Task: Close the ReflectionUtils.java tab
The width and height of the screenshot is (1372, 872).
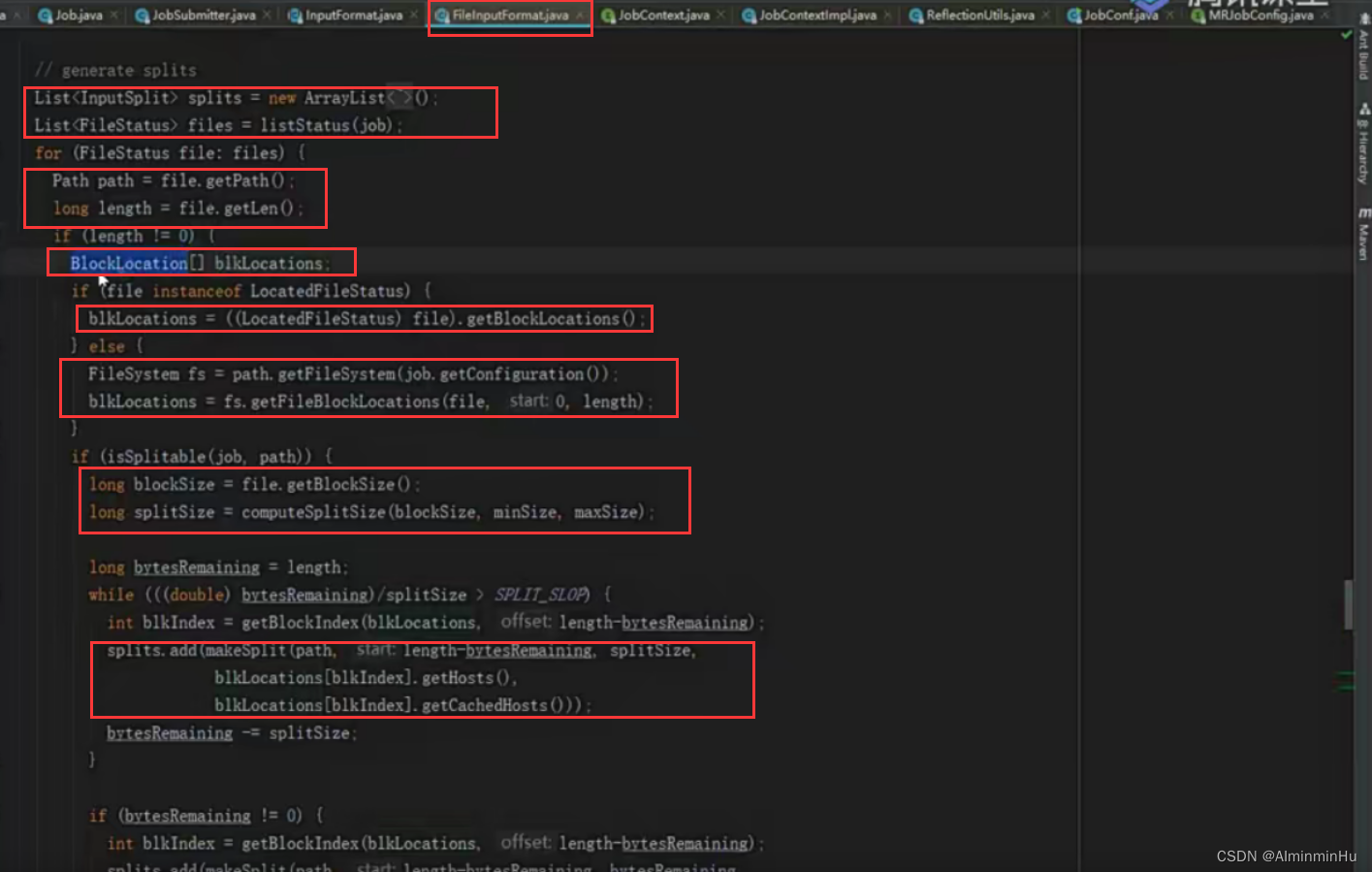Action: click(x=1045, y=16)
